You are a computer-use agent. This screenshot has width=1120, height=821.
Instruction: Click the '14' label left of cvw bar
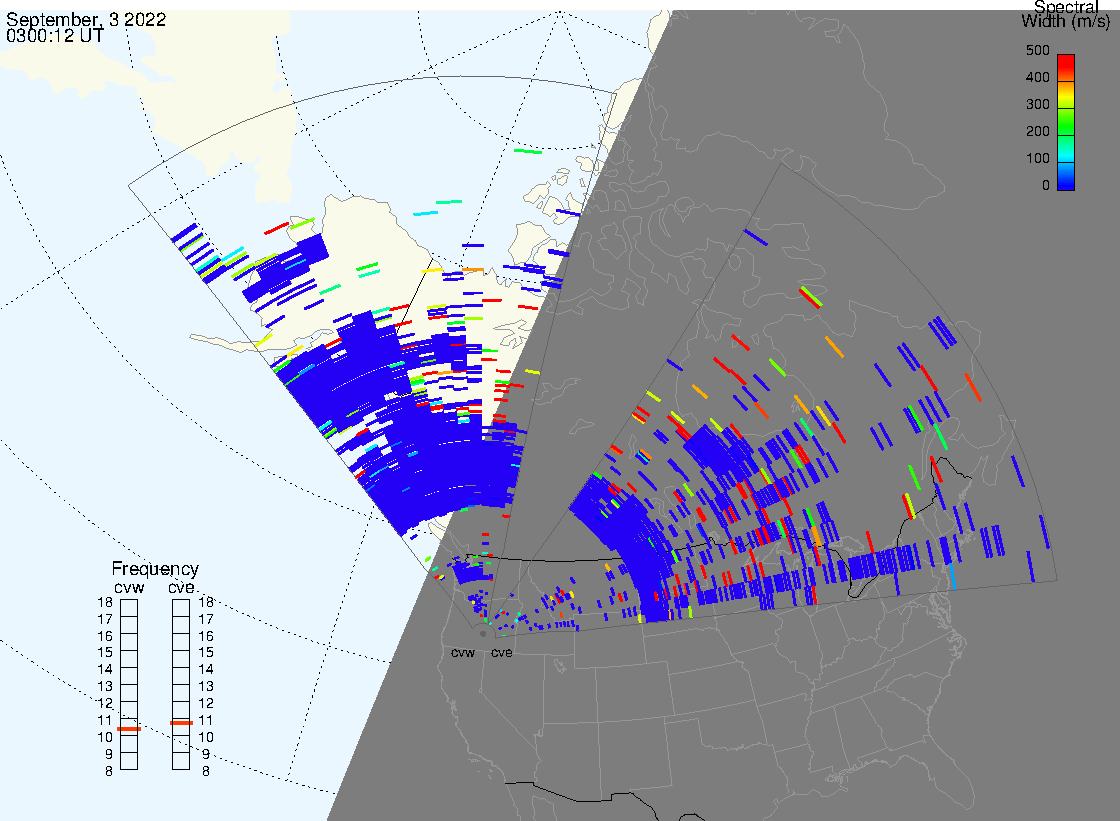tap(105, 670)
